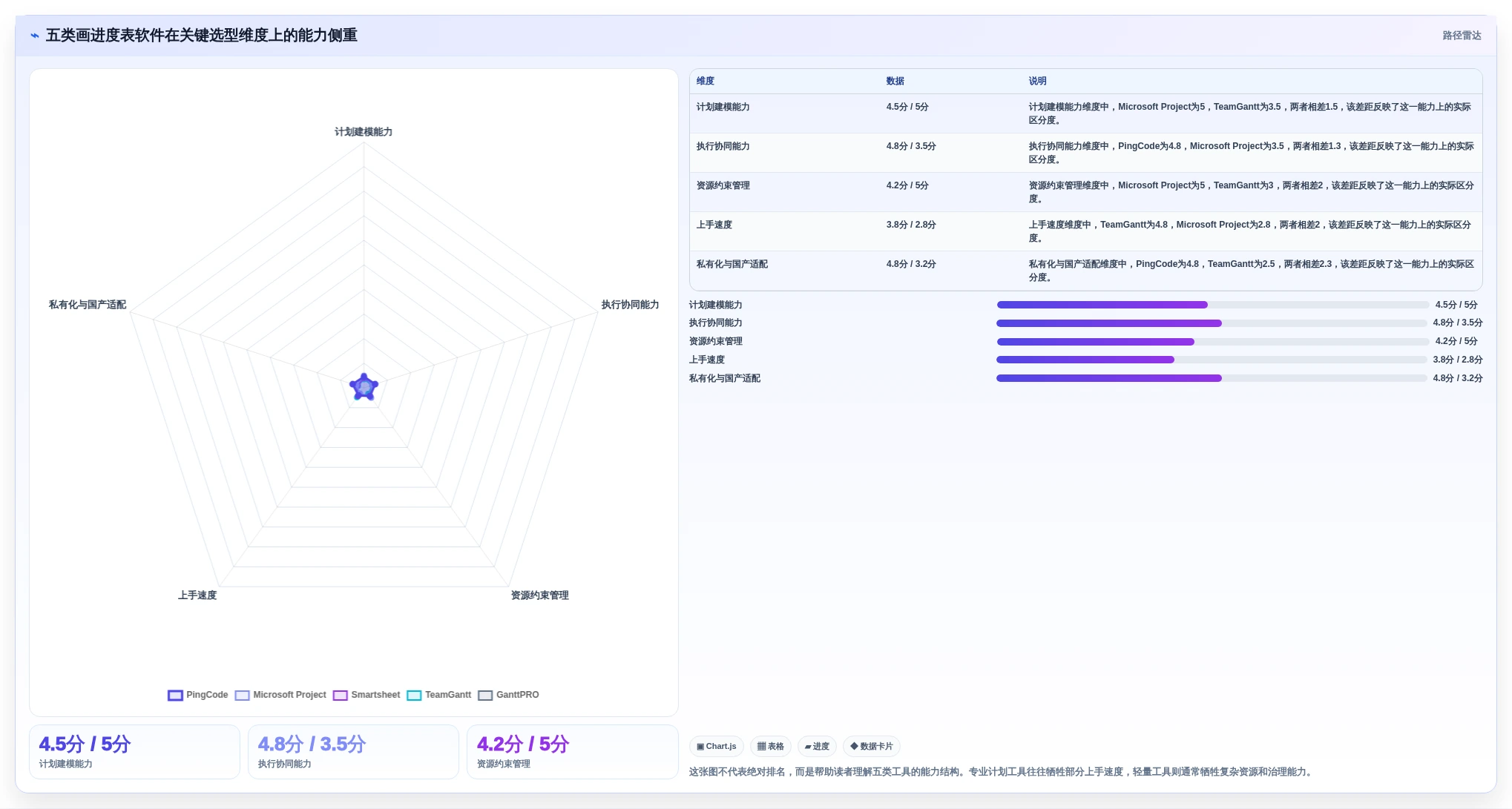Click the radar chart 私有化与国产适配 axis label
1512x809 pixels.
88,305
